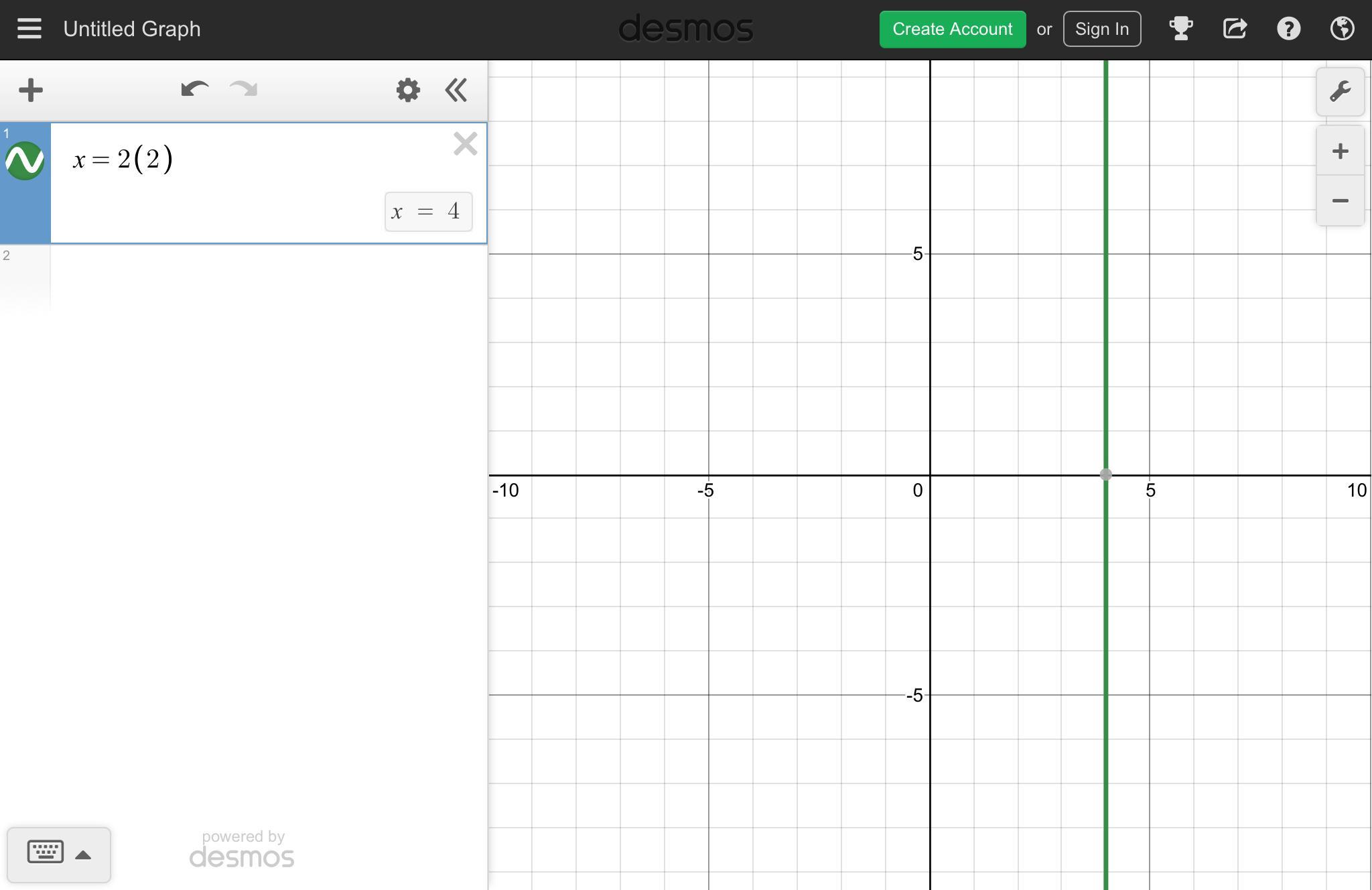This screenshot has width=1372, height=890.
Task: Open the expression list settings gear
Action: pyautogui.click(x=408, y=90)
